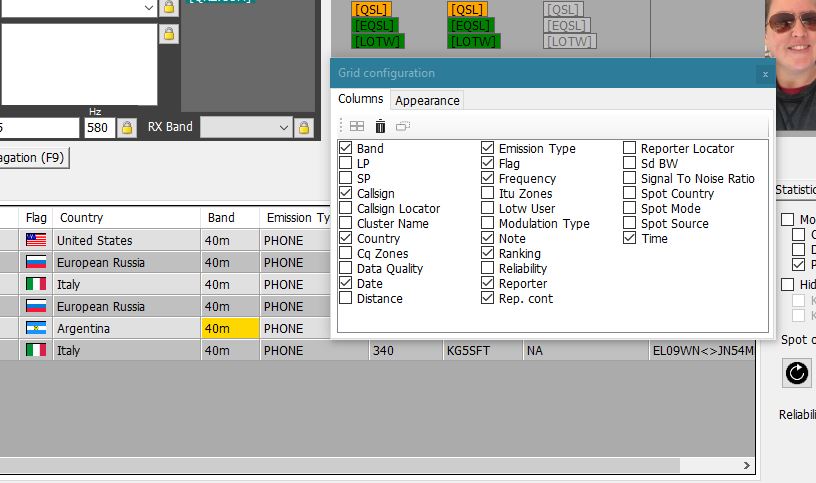Image resolution: width=816 pixels, height=483 pixels.
Task: Click the gray outlined EQSL badge
Action: coord(567,25)
